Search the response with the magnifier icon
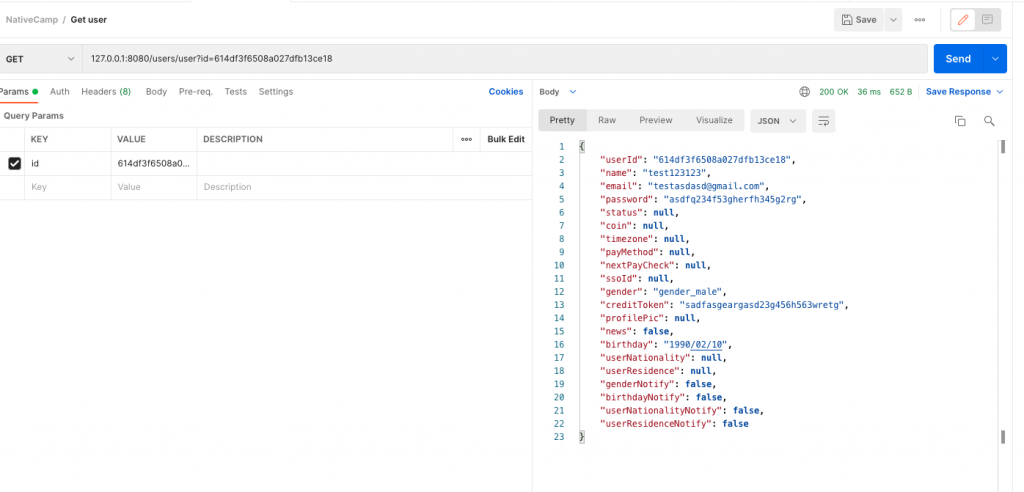 coord(989,121)
